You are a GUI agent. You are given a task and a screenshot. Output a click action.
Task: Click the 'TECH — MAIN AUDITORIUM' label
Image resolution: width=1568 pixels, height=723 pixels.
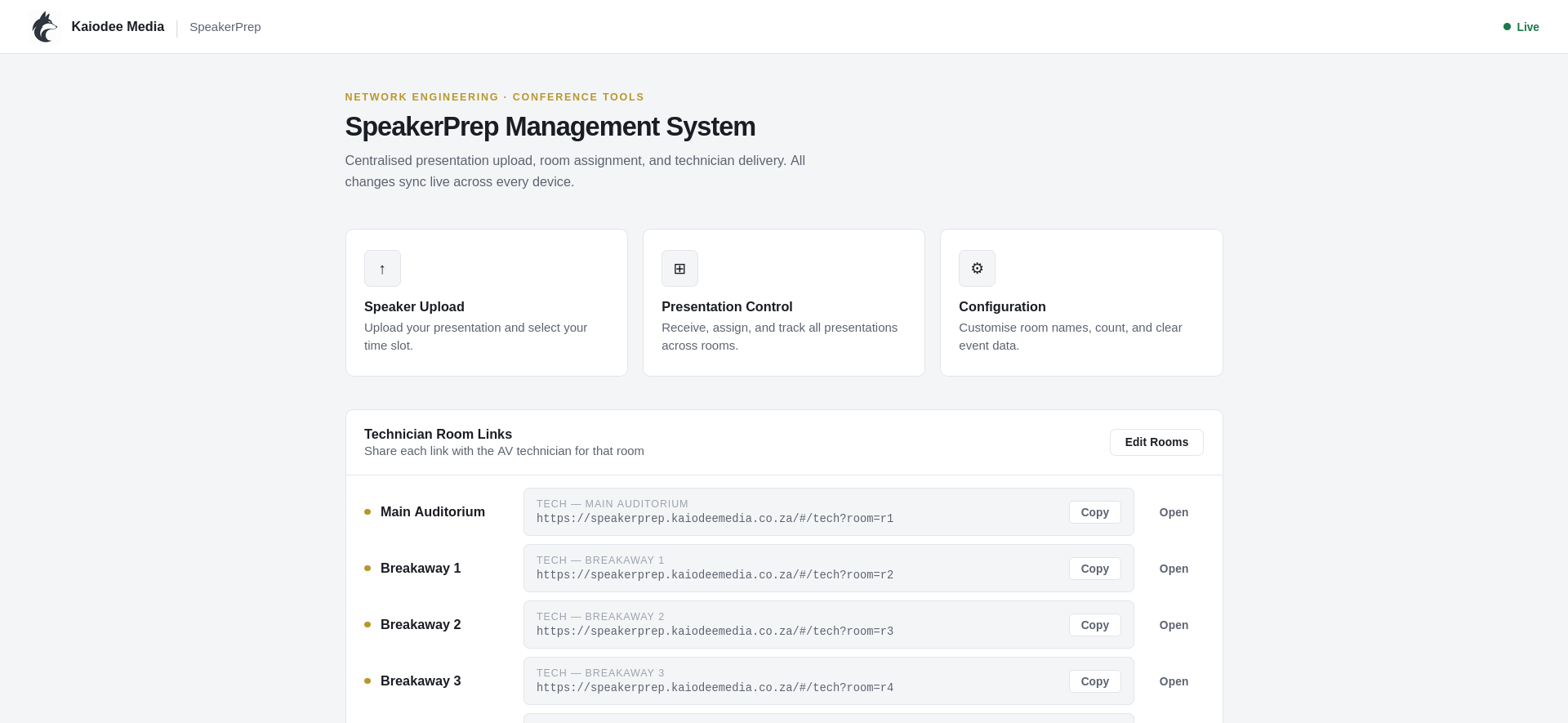point(612,504)
